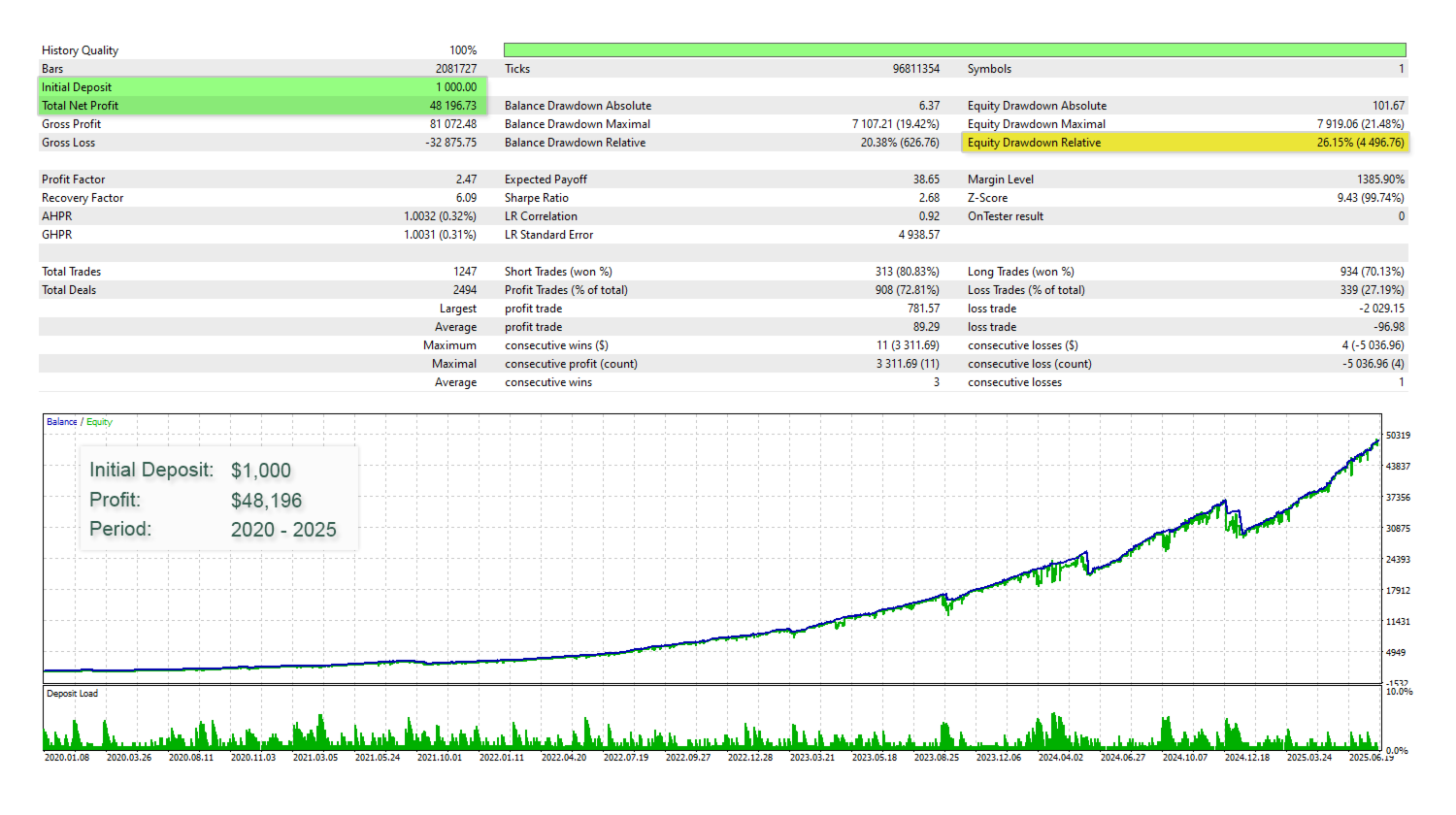Select the History Quality 100% value

(x=463, y=50)
